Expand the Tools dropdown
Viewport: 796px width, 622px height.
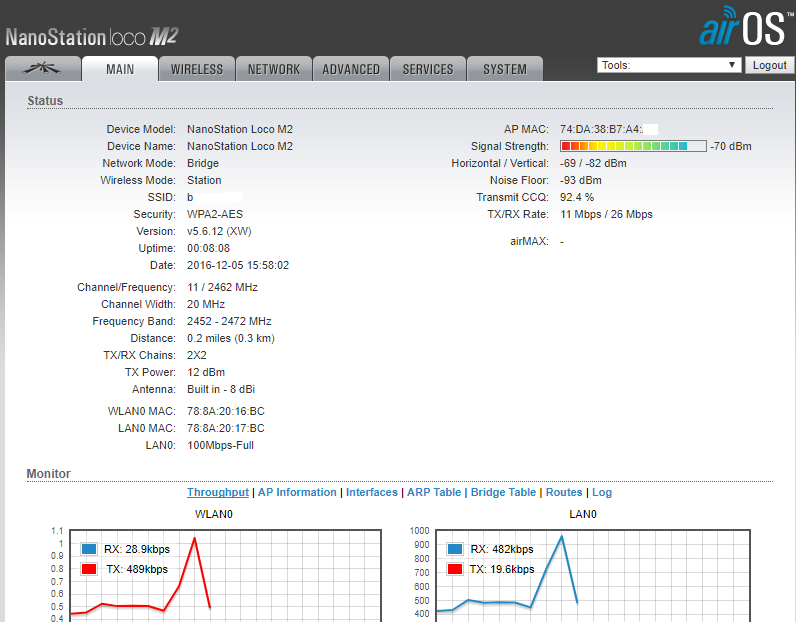pos(669,65)
